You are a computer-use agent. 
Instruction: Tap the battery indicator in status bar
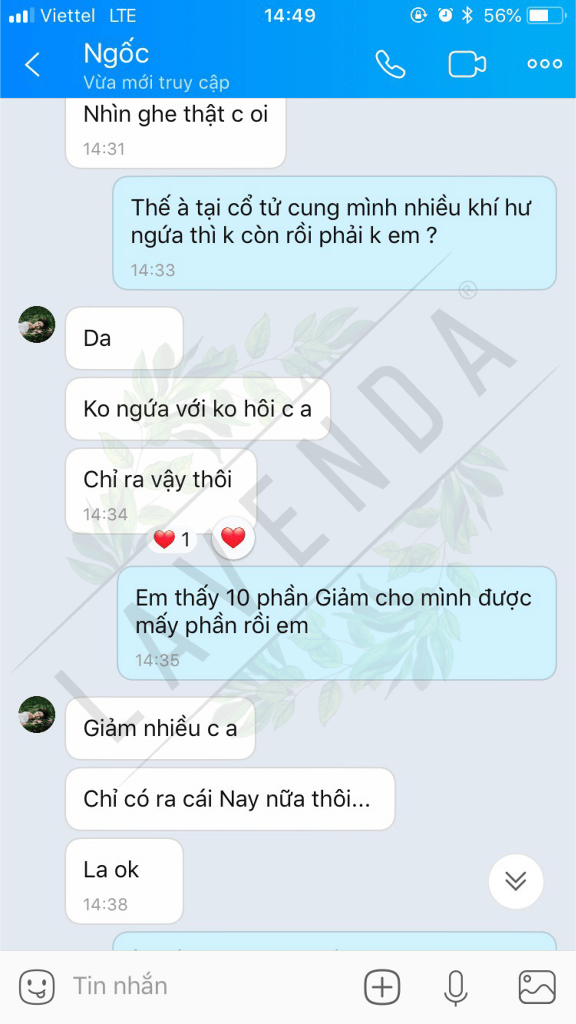pyautogui.click(x=547, y=16)
